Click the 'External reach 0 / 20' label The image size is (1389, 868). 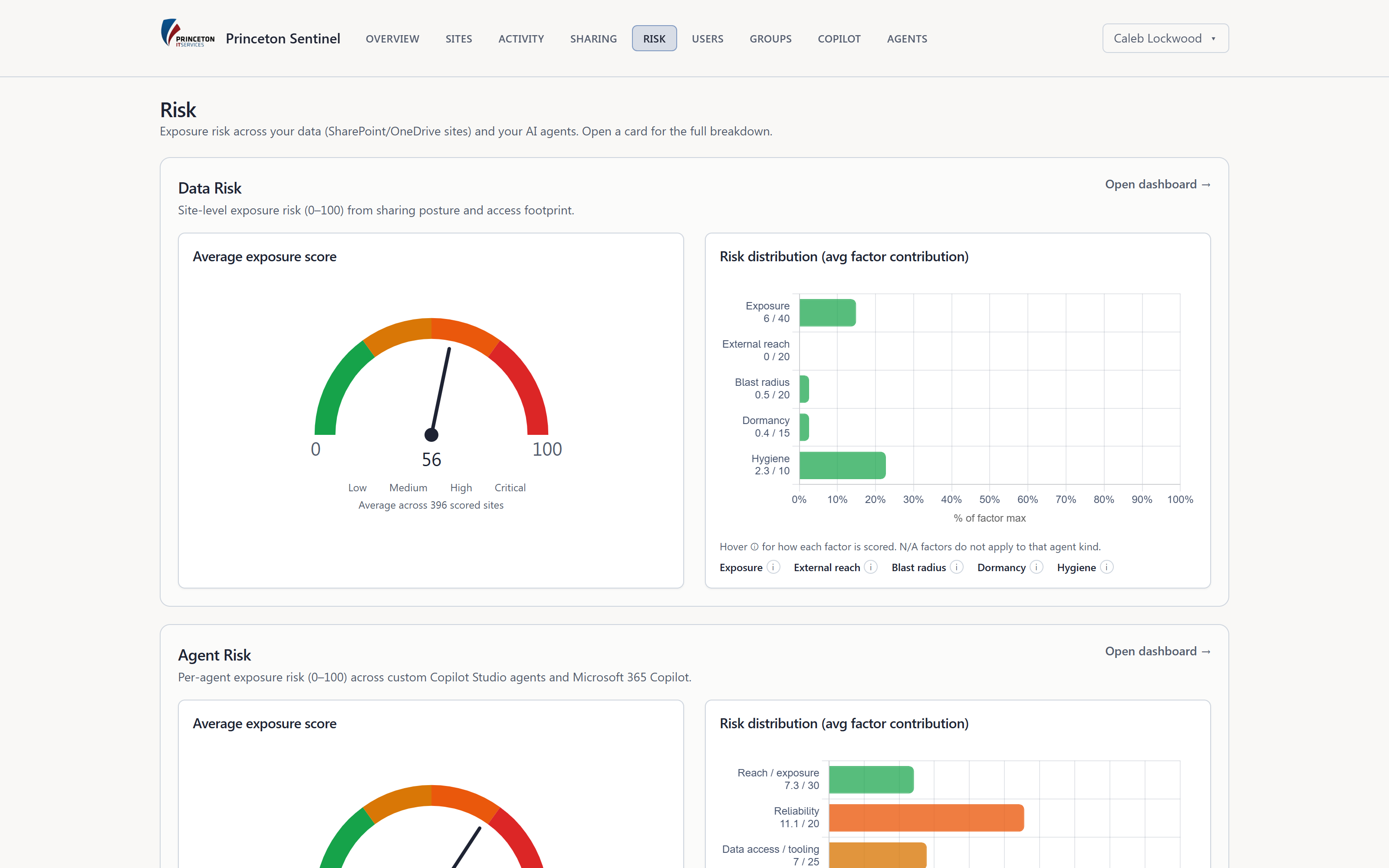[756, 350]
